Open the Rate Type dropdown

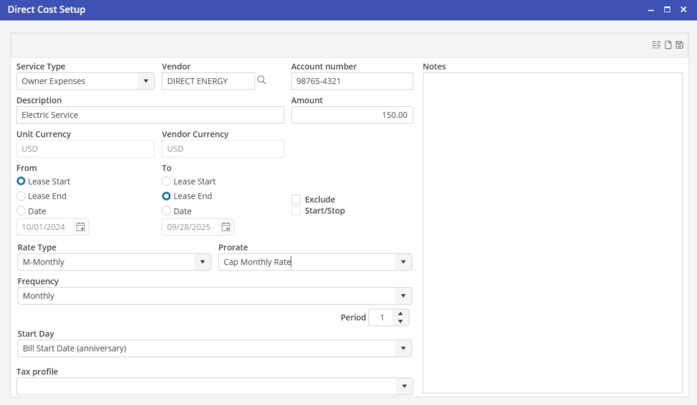click(202, 262)
